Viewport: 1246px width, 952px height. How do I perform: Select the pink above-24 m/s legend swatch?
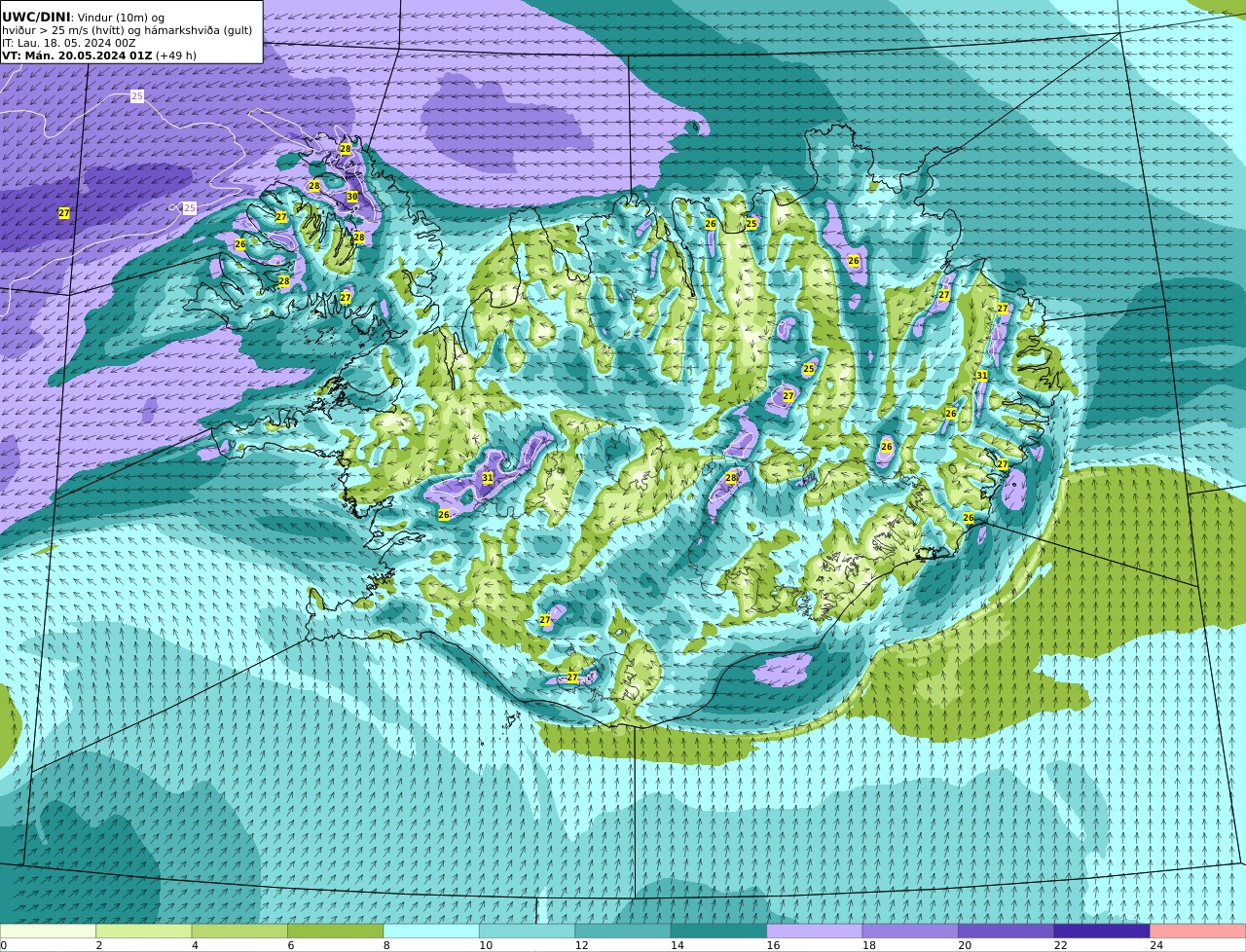[x=1198, y=932]
